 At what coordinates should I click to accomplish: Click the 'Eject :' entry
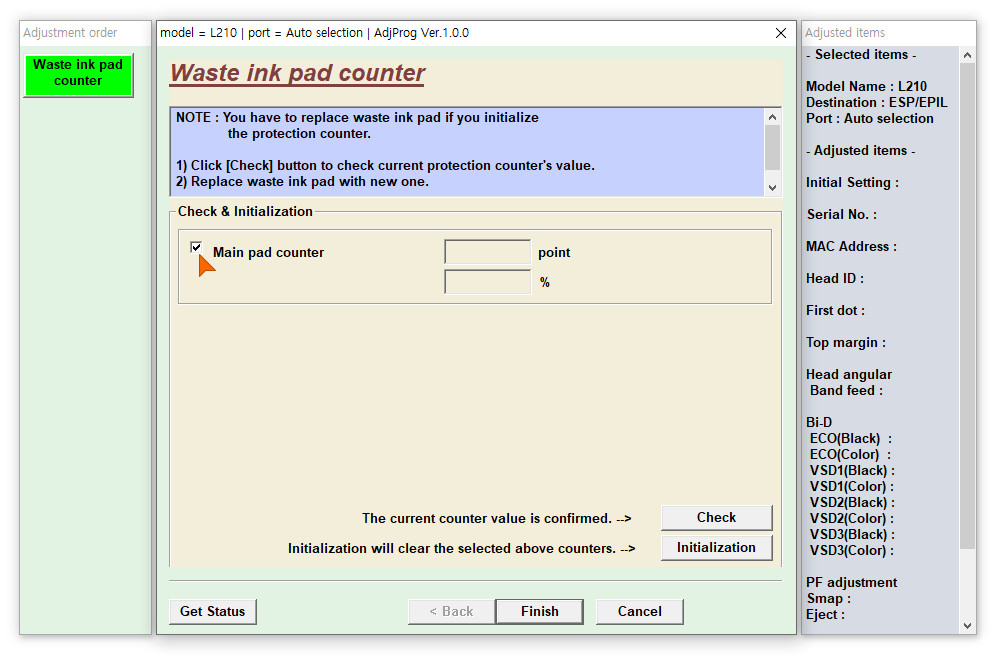[825, 614]
